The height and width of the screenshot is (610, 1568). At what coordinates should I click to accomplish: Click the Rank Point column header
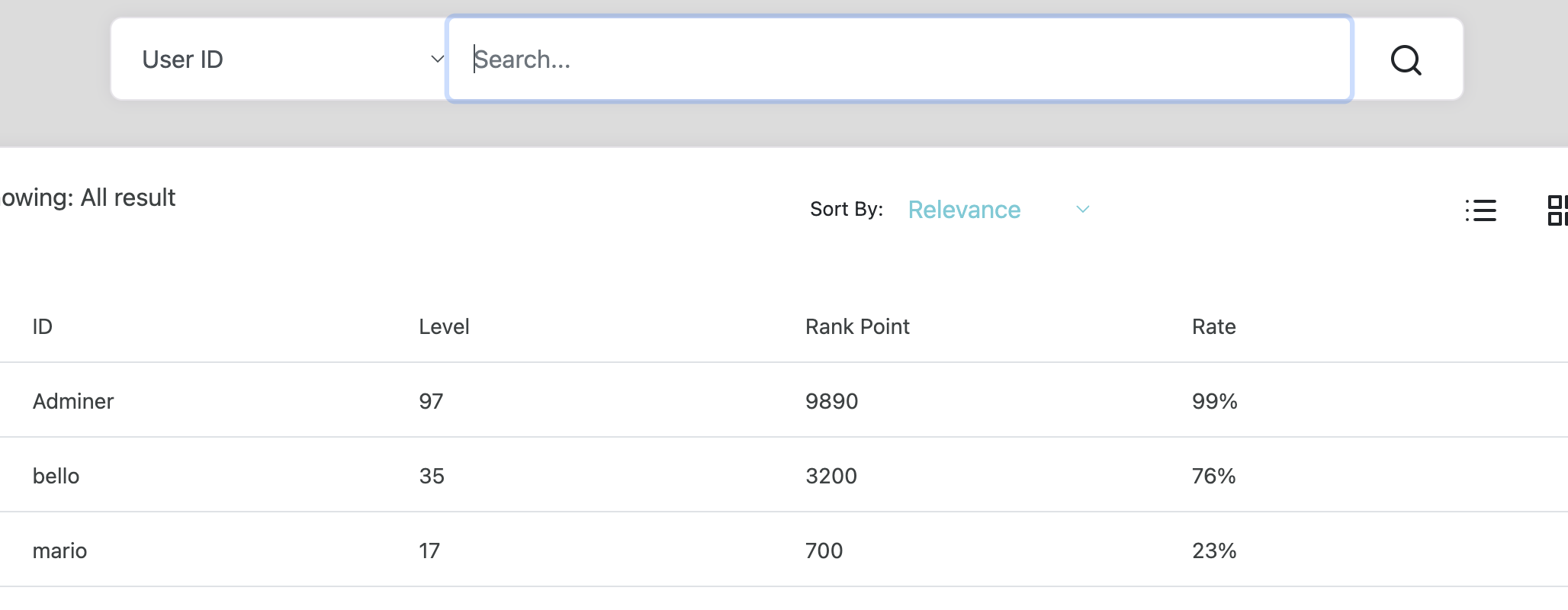(857, 326)
